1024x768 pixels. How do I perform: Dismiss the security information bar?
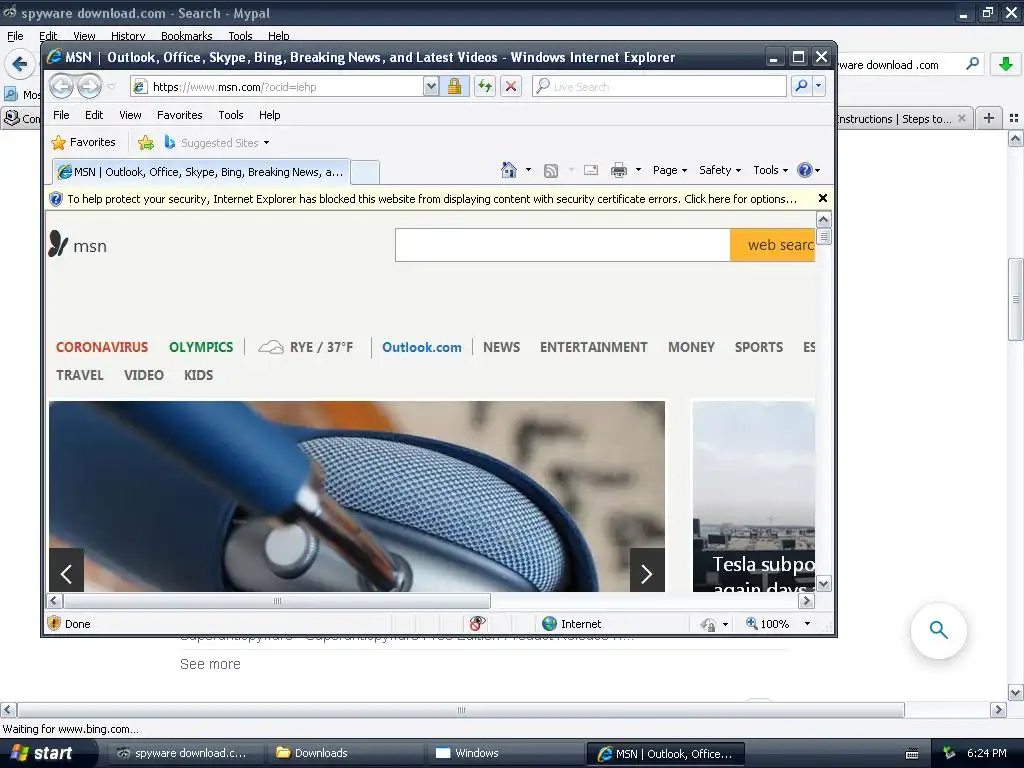click(x=823, y=198)
